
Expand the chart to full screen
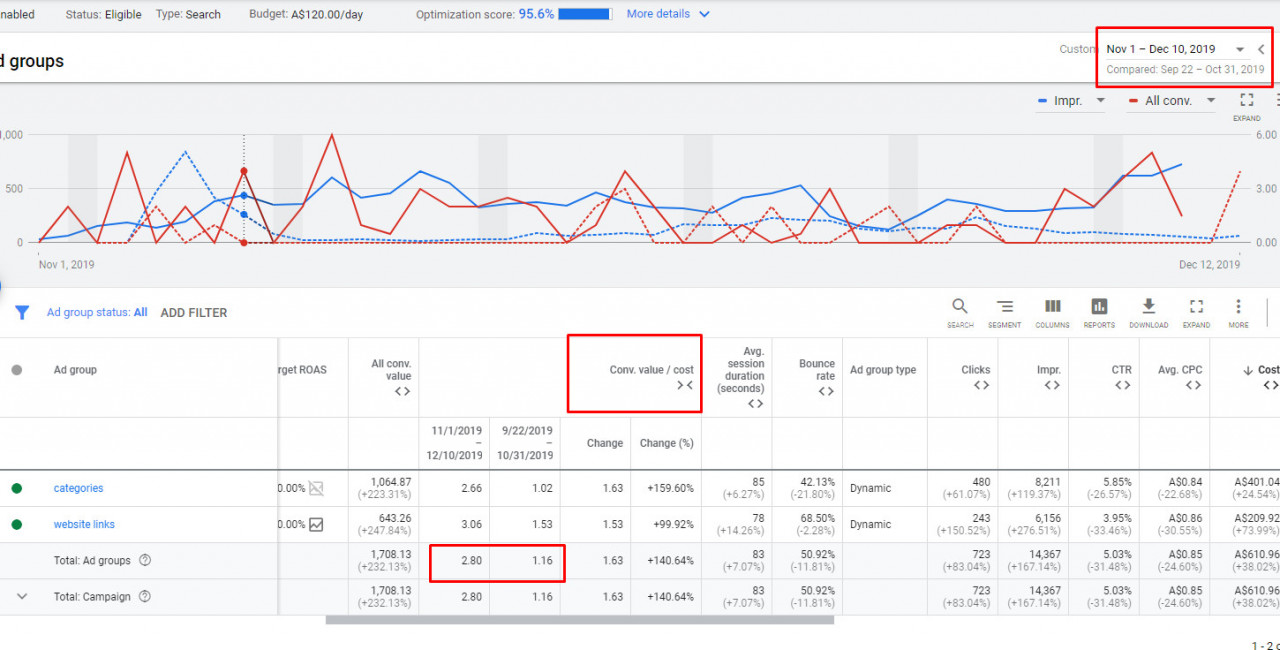tap(1246, 101)
